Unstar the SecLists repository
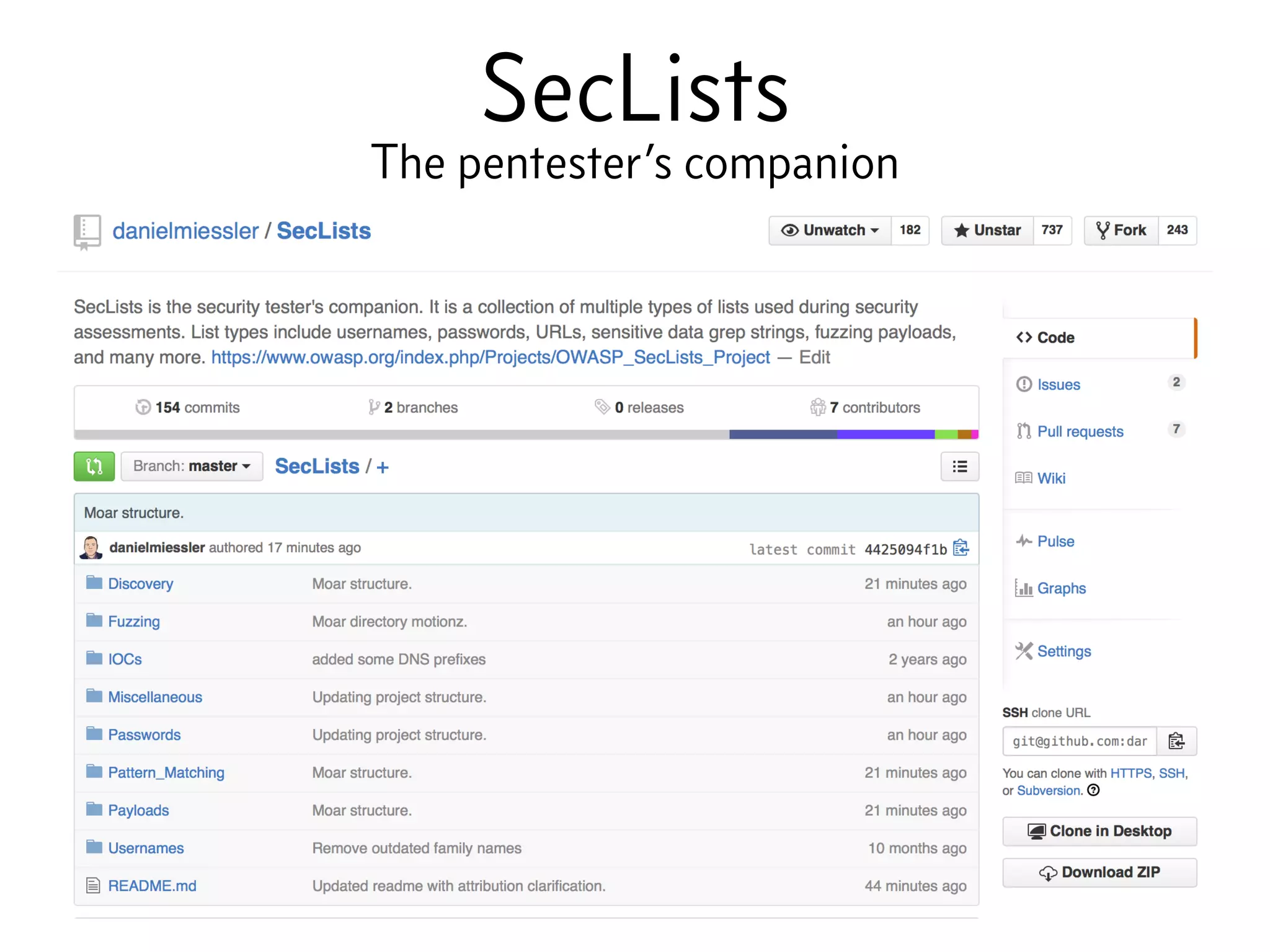This screenshot has width=1270, height=952. pyautogui.click(x=987, y=231)
